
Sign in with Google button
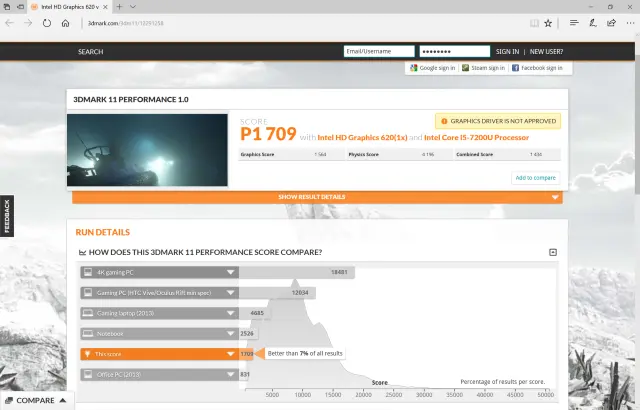pos(432,68)
